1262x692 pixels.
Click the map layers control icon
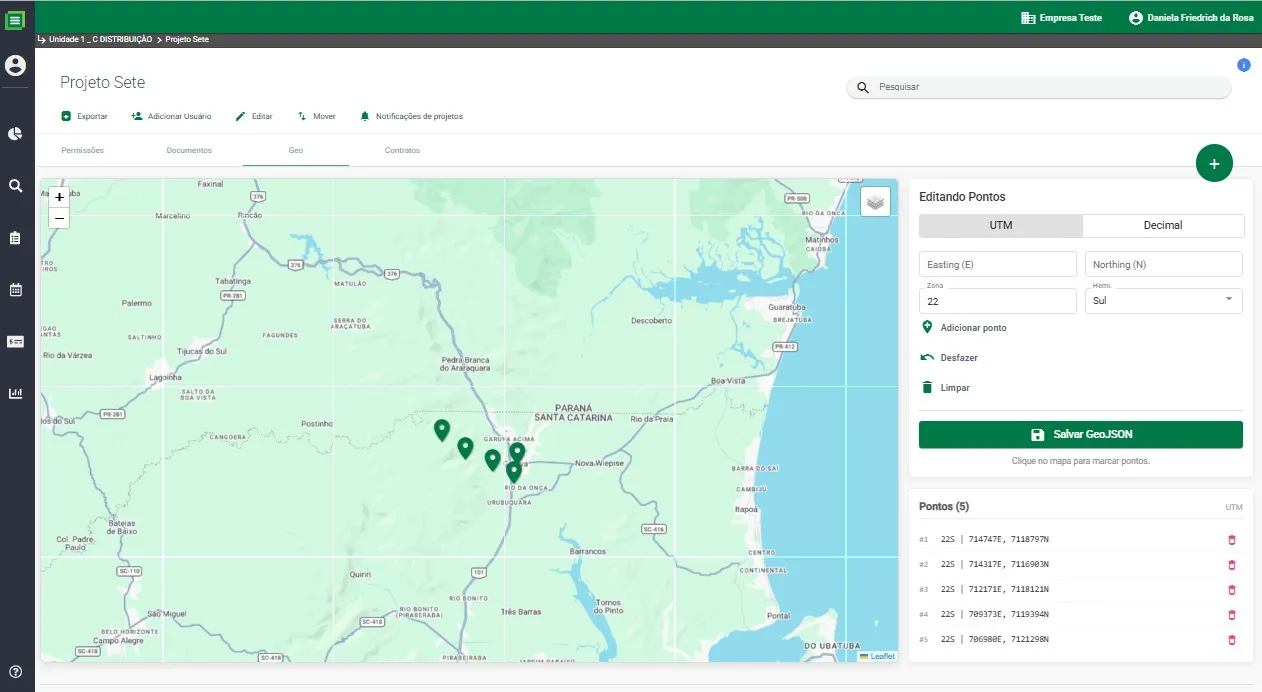tap(875, 201)
